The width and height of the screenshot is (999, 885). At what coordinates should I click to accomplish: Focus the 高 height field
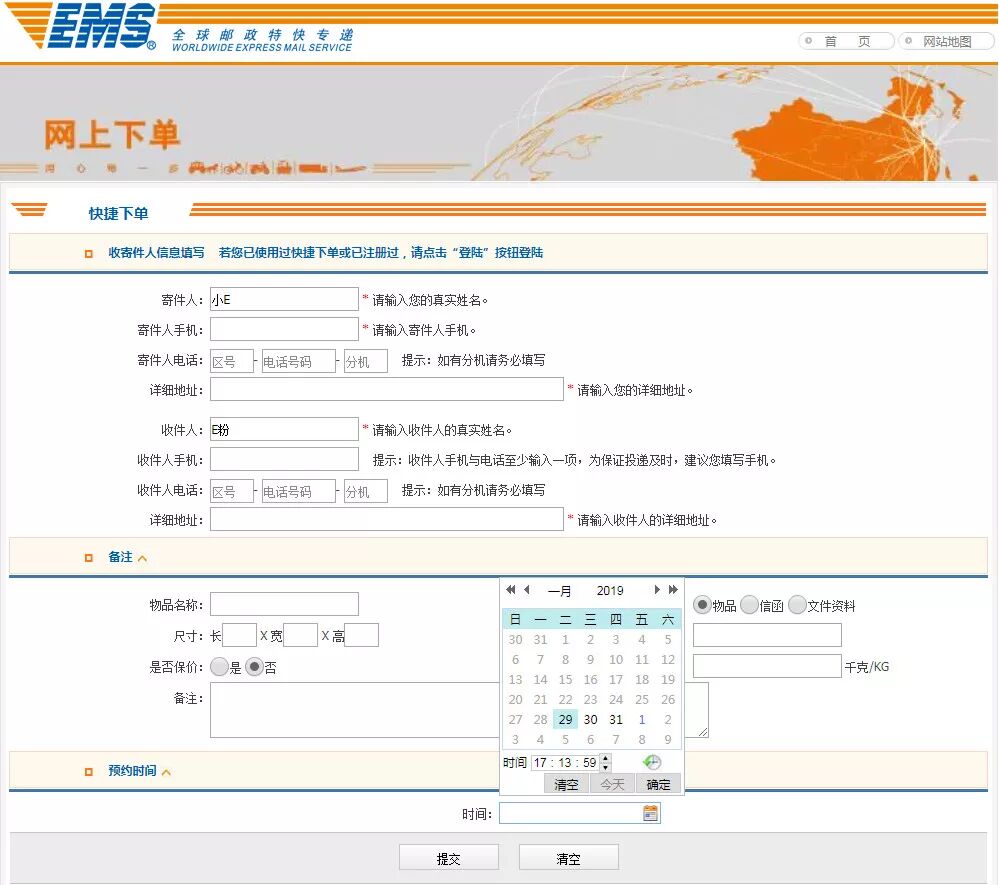click(x=361, y=635)
